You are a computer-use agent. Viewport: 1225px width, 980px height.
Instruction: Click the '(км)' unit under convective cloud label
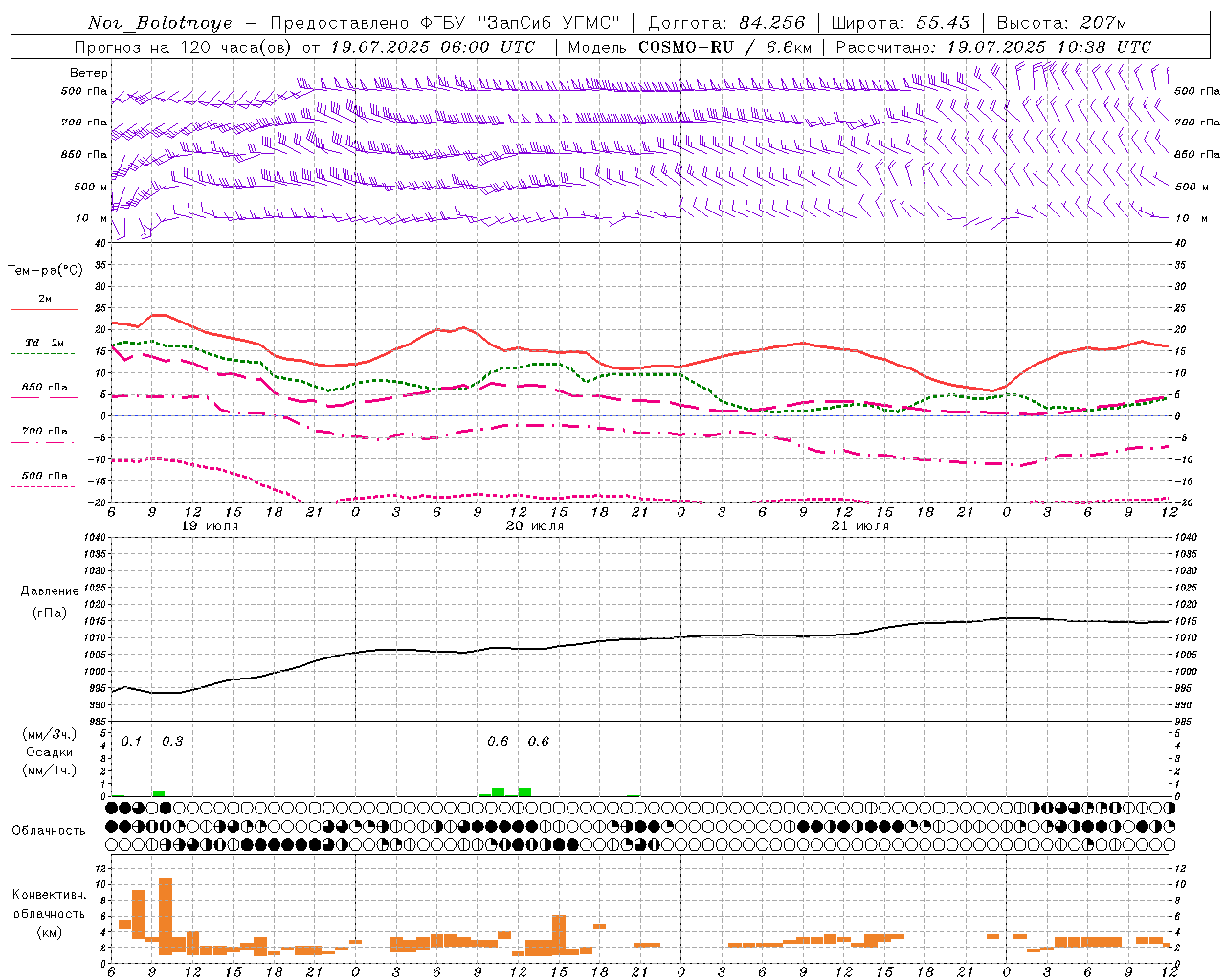50,932
